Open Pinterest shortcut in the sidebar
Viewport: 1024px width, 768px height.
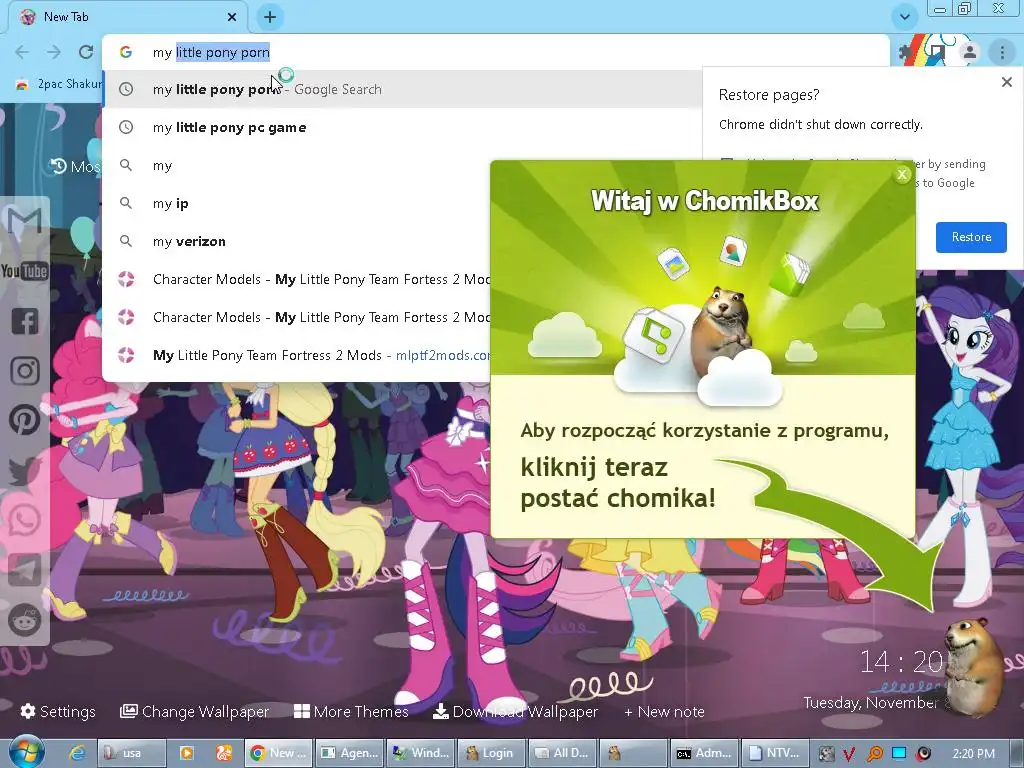(25, 420)
